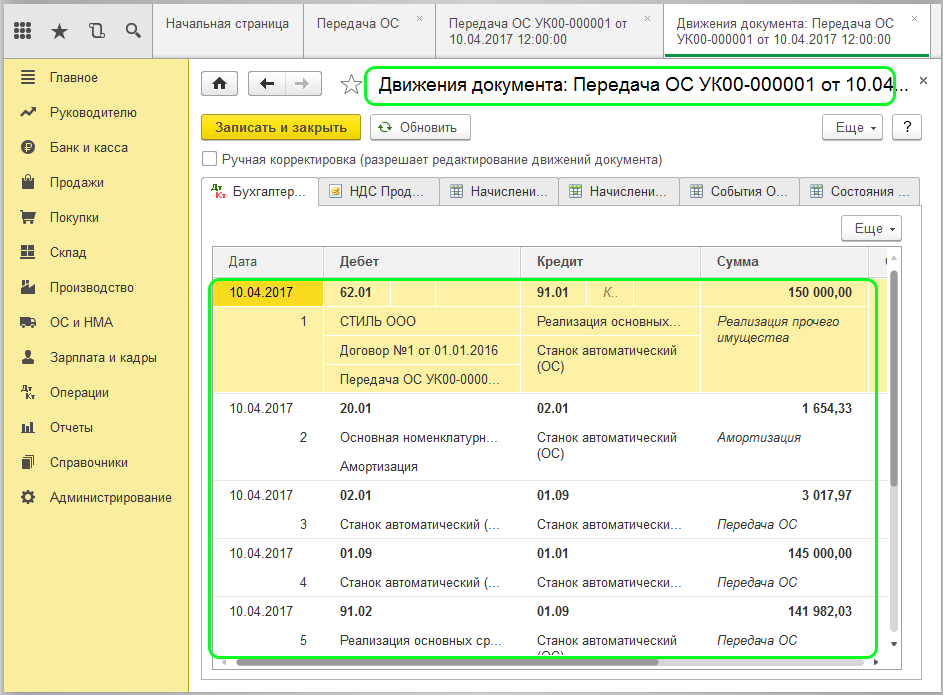Viewport: 943px width, 695px height.
Task: Open the first Начислени... tab
Action: pyautogui.click(x=499, y=191)
